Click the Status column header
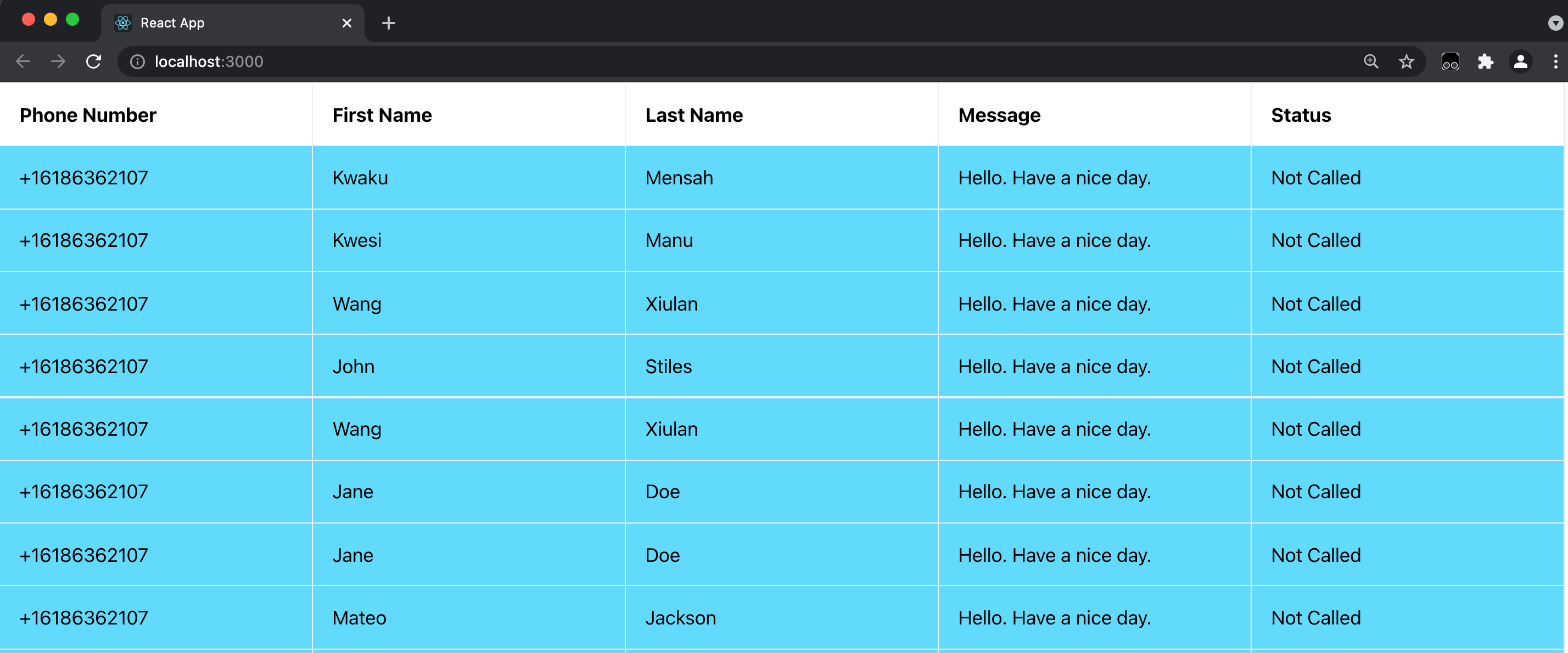The height and width of the screenshot is (653, 1568). (x=1301, y=115)
